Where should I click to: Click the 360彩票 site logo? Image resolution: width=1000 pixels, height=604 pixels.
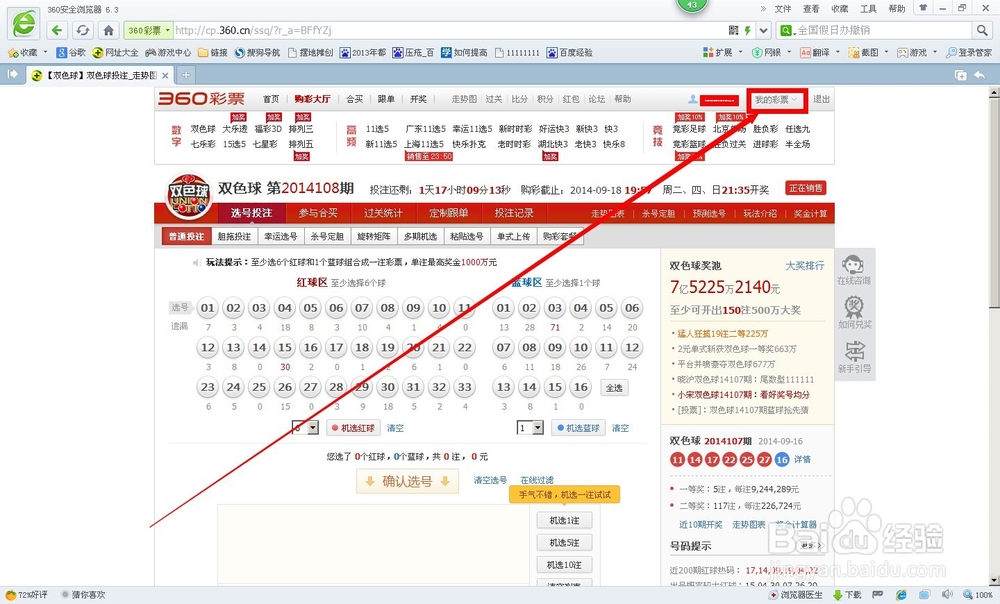(202, 99)
